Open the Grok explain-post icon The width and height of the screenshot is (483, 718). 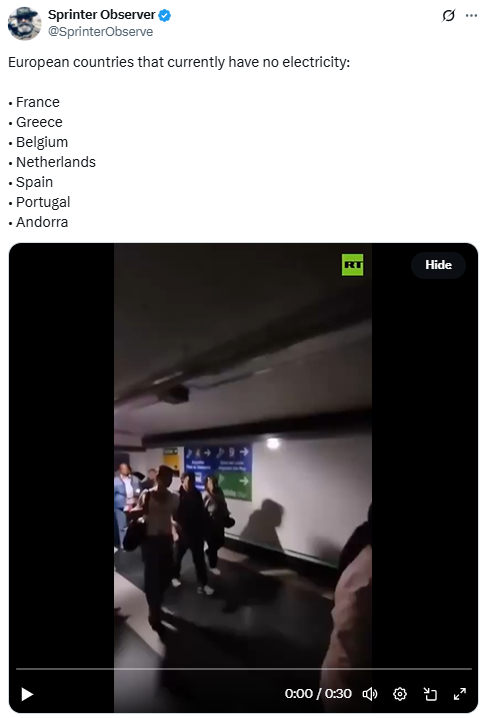coord(448,16)
